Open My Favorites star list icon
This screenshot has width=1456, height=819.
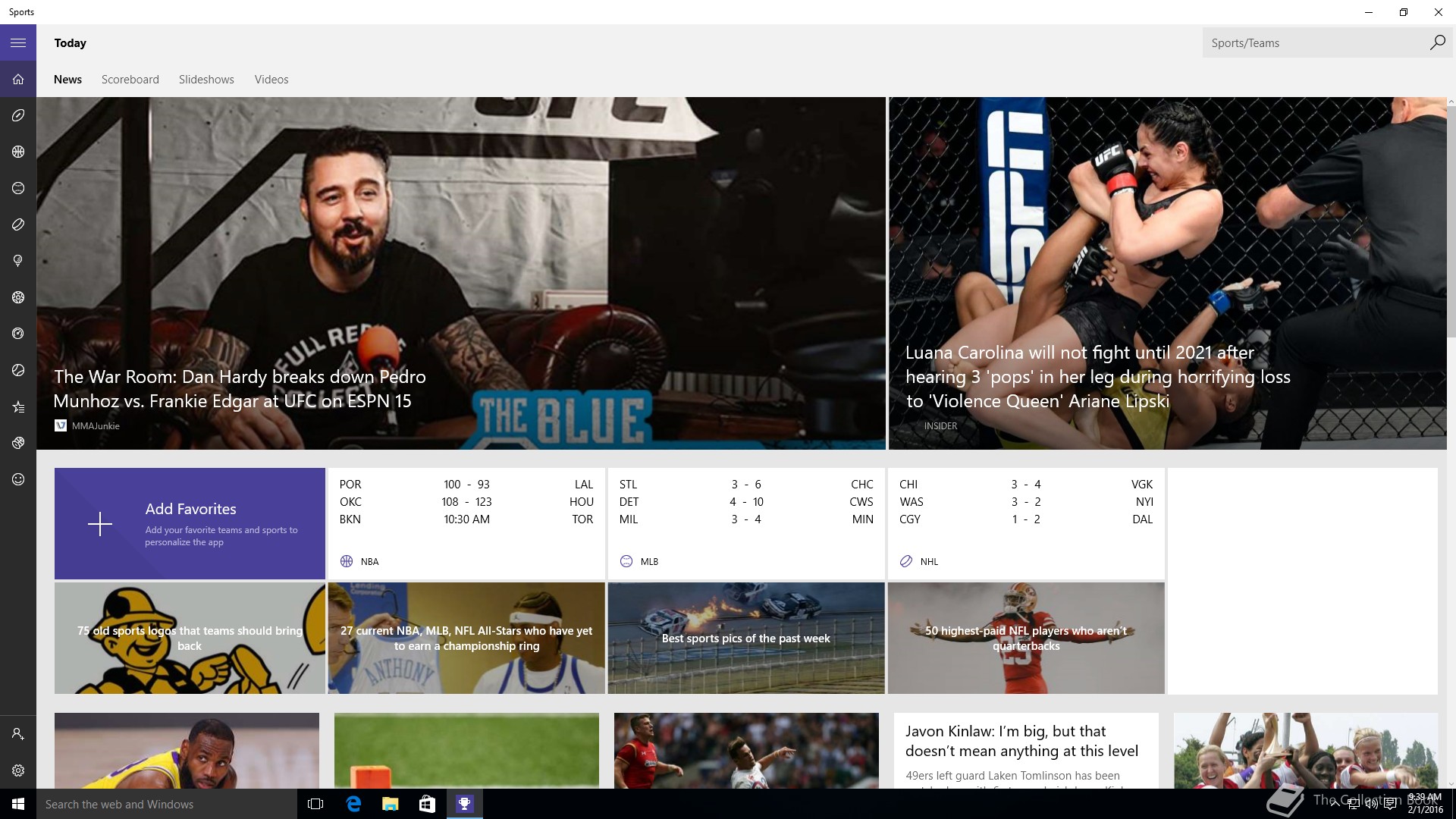click(x=18, y=406)
